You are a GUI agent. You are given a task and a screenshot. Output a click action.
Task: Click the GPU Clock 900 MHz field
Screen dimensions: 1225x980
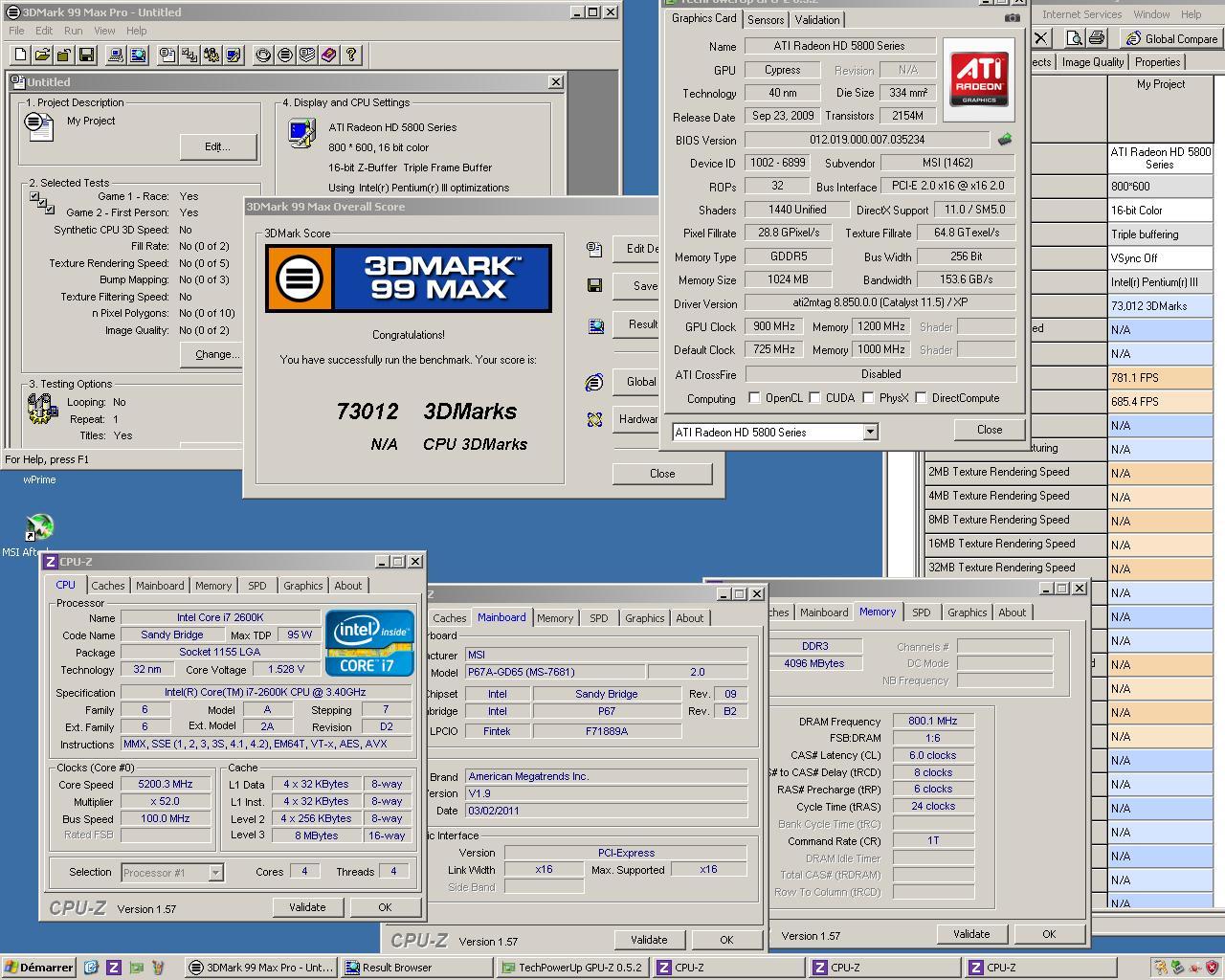click(774, 326)
